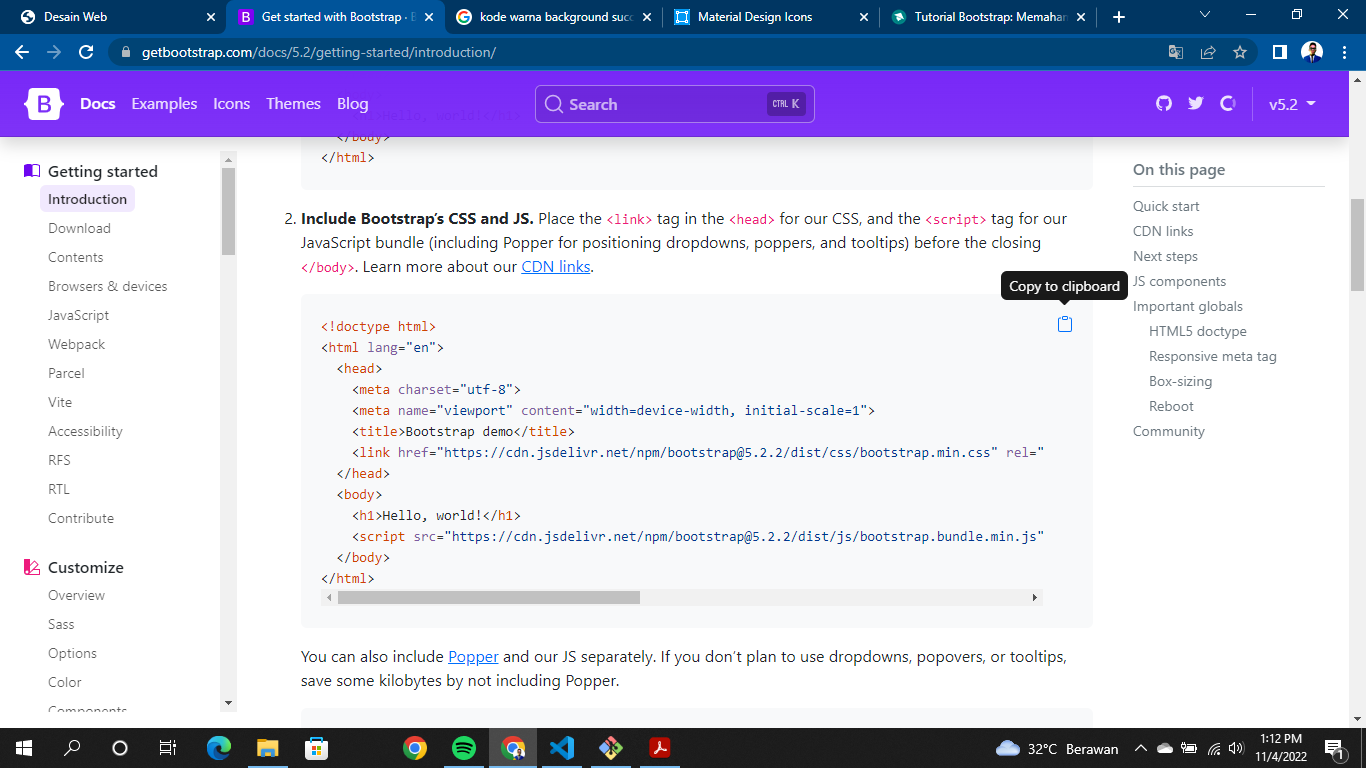Open Docs in Bootstrap navbar
1366x768 pixels.
[98, 104]
